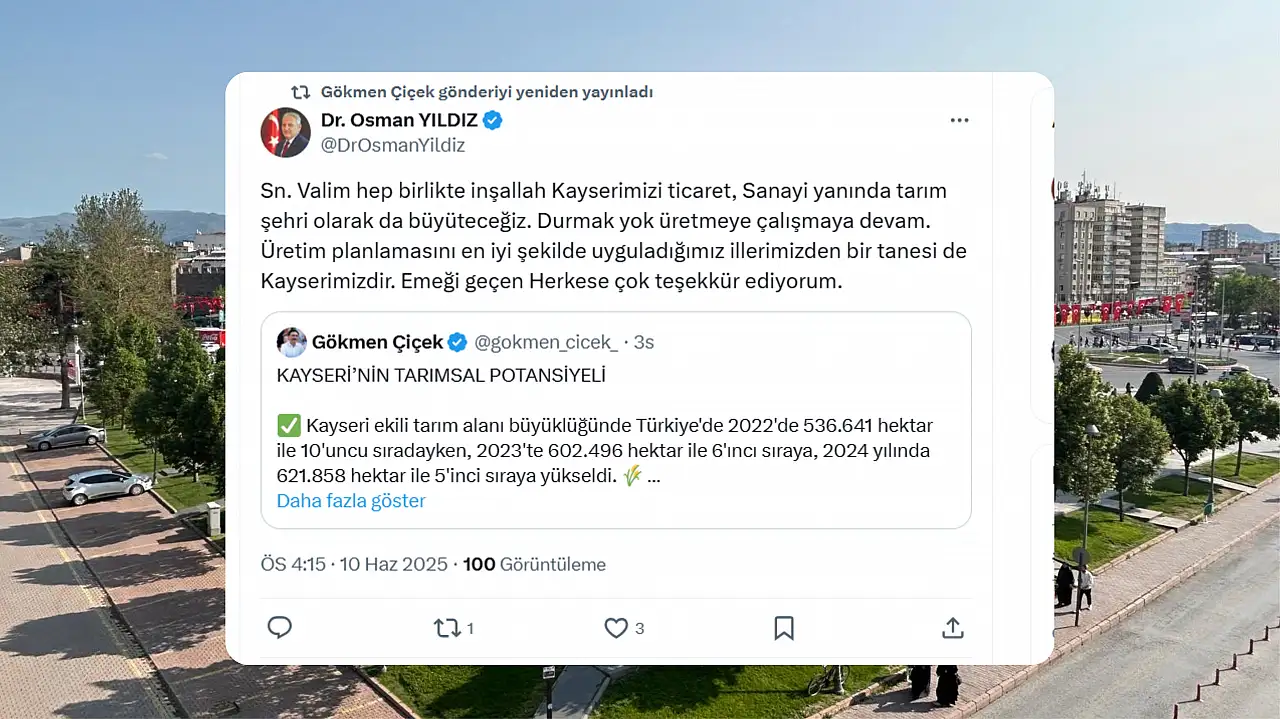Click the Gökmen Çiçek name in quoted tweet

[377, 342]
